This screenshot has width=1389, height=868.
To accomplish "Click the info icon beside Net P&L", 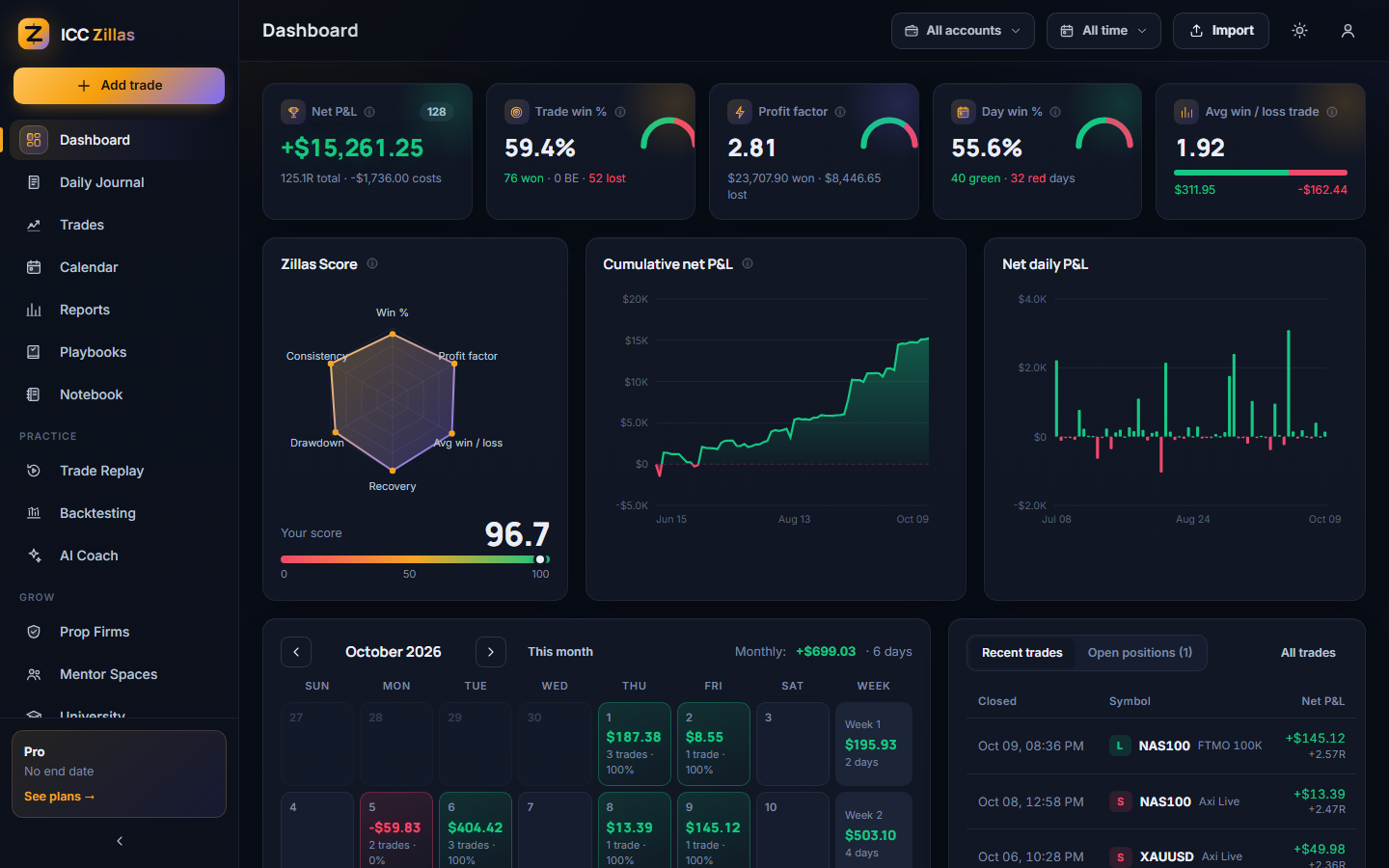I will 369,112.
